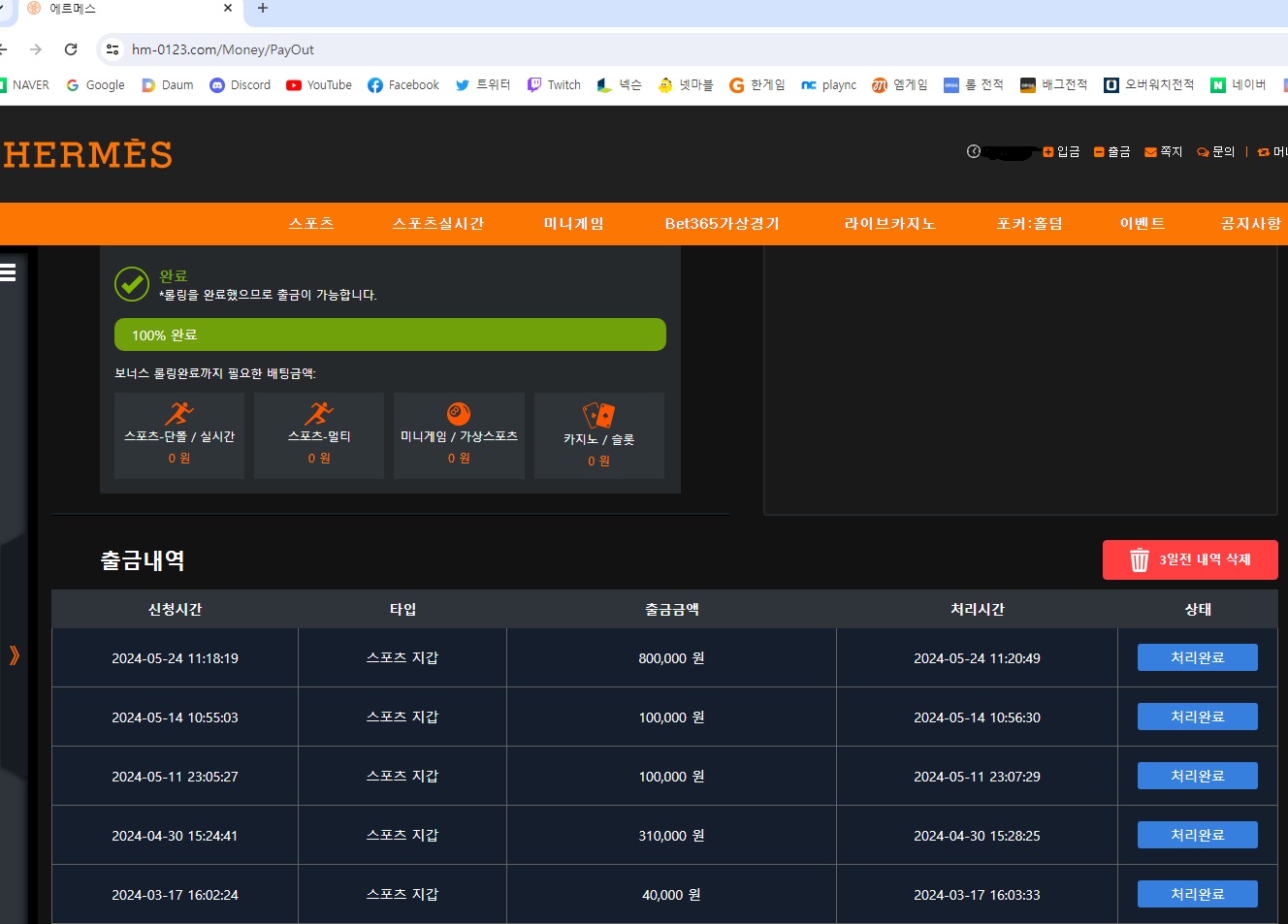
Task: Click the HERMÈS logo to go home
Action: click(87, 153)
